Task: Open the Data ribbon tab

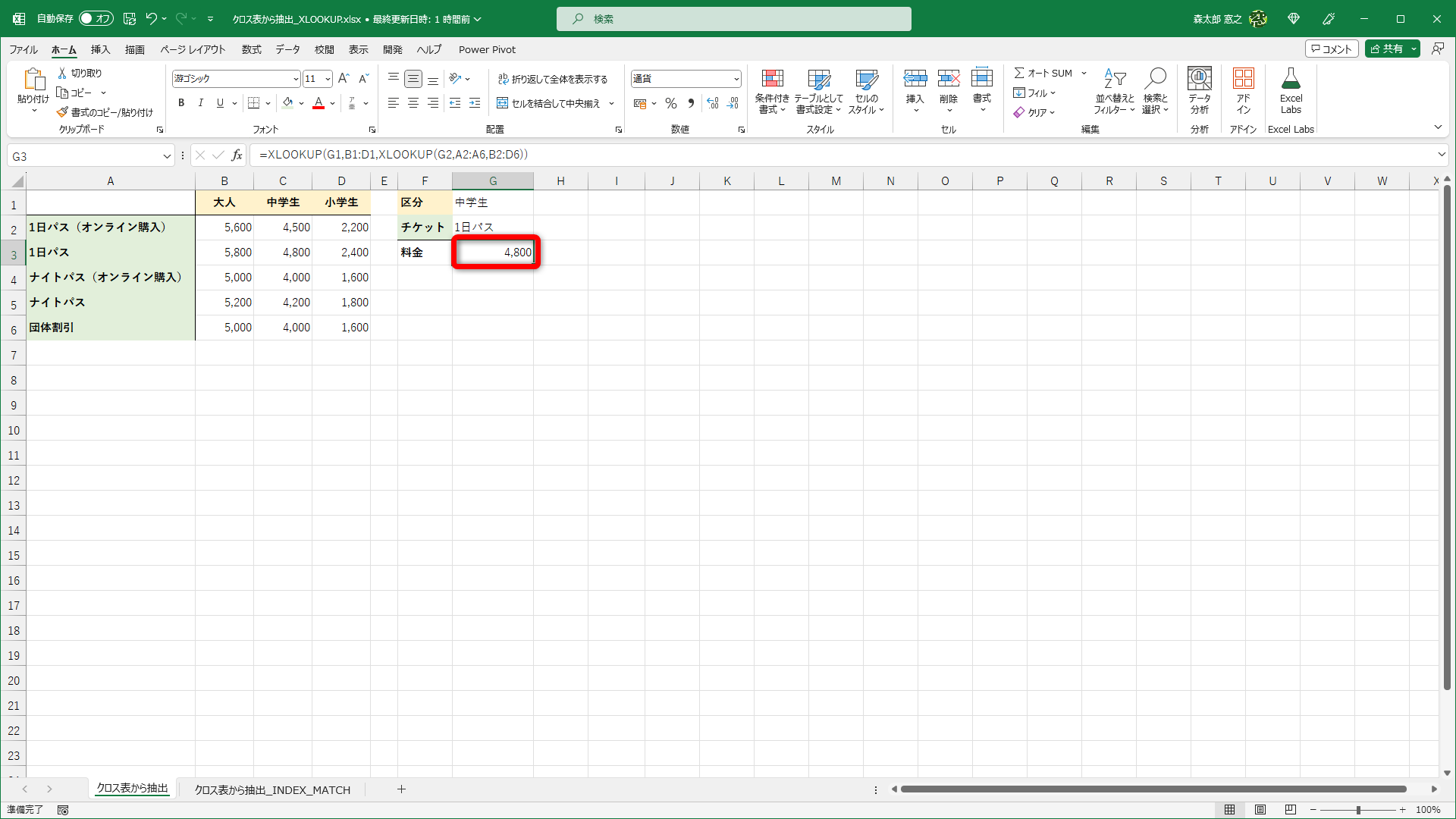Action: click(287, 49)
